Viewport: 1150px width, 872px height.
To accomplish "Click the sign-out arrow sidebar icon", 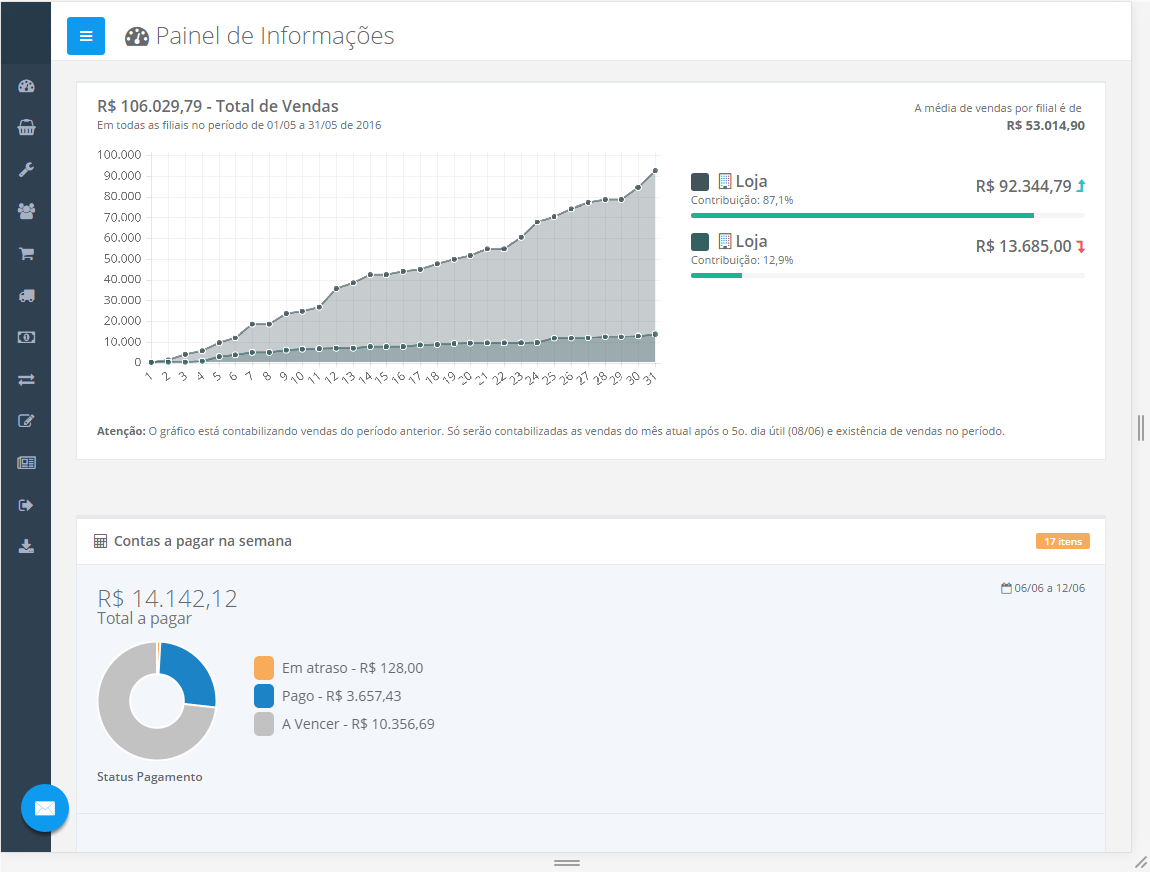I will 26,505.
